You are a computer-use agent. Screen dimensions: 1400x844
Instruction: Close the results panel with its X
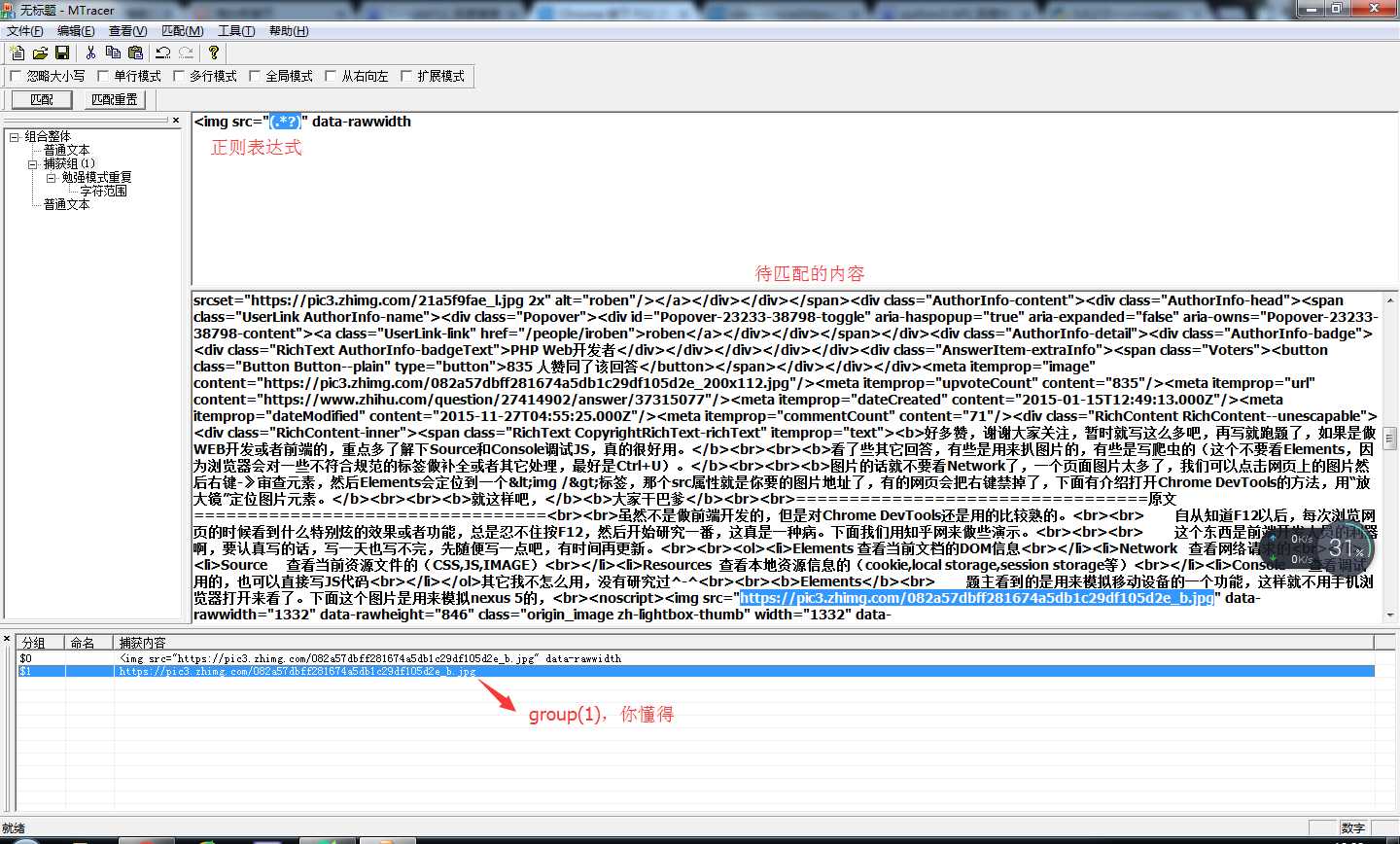(7, 639)
